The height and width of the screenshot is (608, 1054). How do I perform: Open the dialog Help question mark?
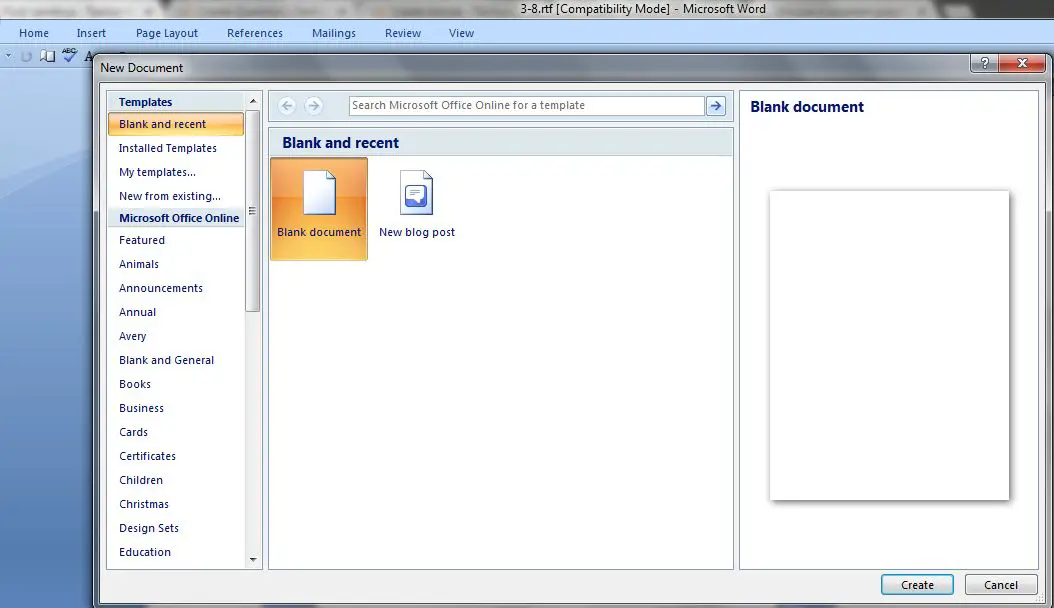(x=985, y=63)
